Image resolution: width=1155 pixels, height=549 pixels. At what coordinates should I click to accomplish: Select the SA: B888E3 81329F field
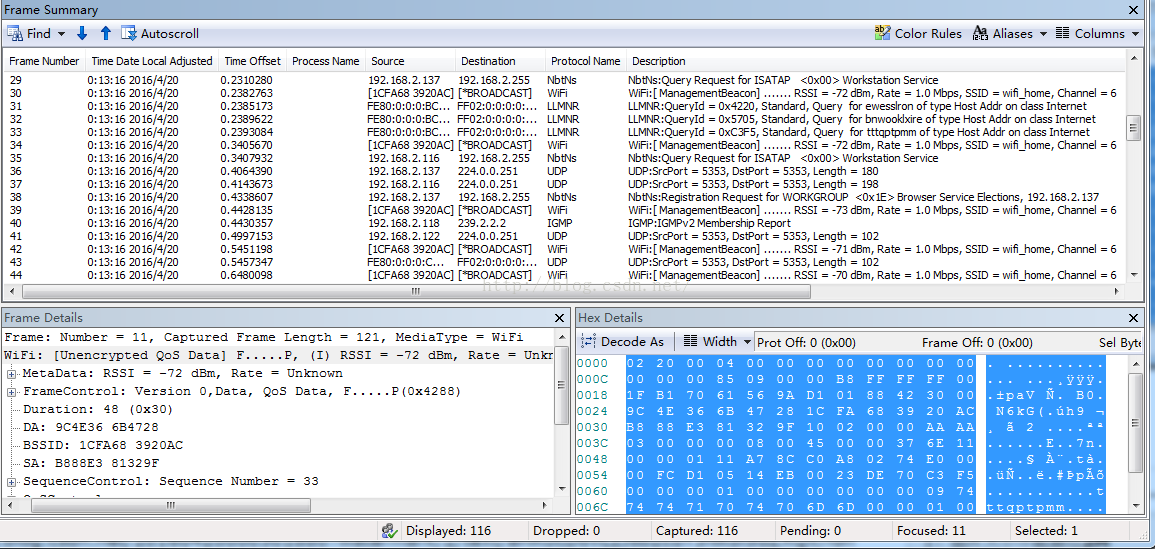click(91, 463)
